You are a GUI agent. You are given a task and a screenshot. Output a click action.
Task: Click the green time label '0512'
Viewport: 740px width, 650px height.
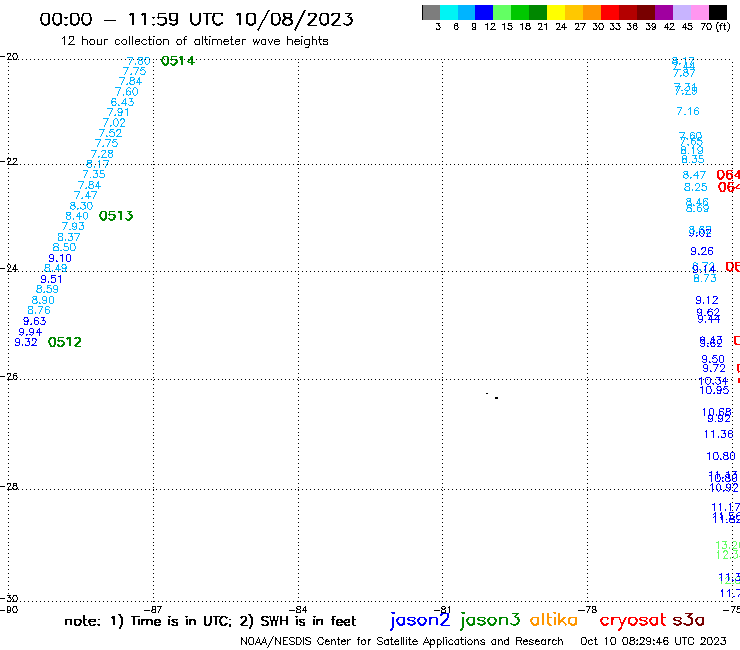[65, 342]
